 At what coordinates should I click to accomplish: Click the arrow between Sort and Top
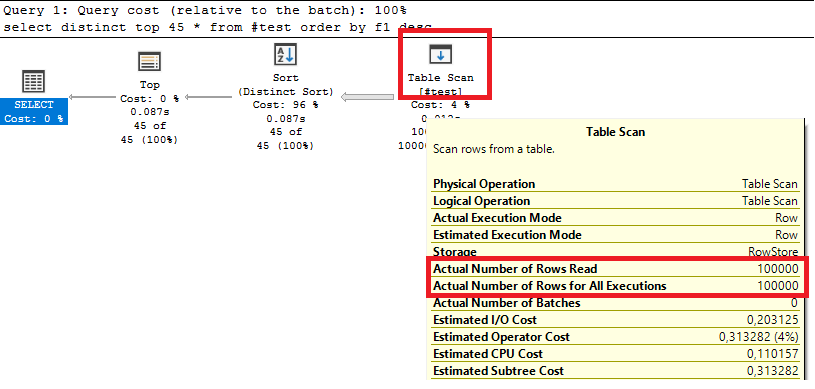click(208, 97)
